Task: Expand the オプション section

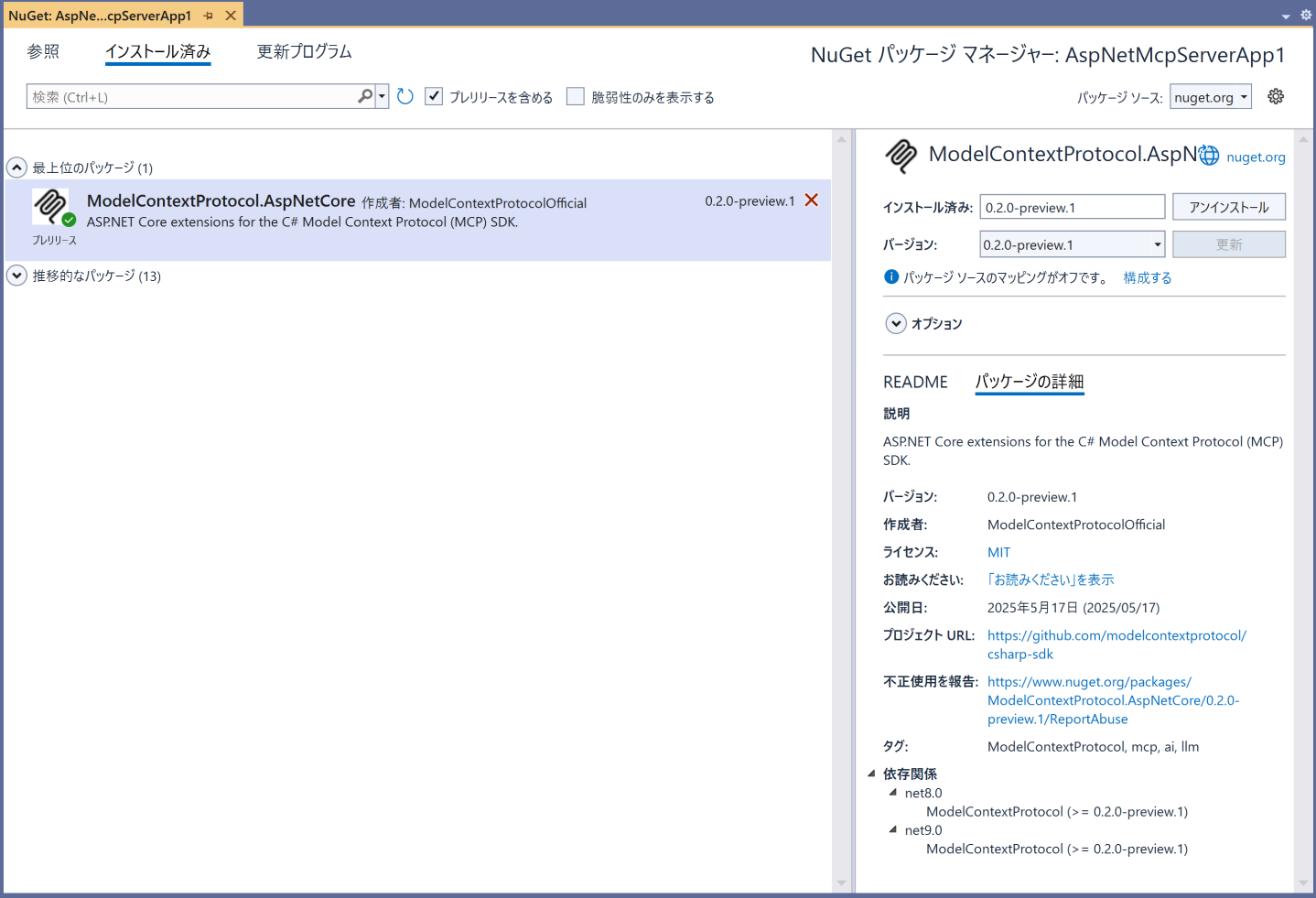Action: pos(896,323)
